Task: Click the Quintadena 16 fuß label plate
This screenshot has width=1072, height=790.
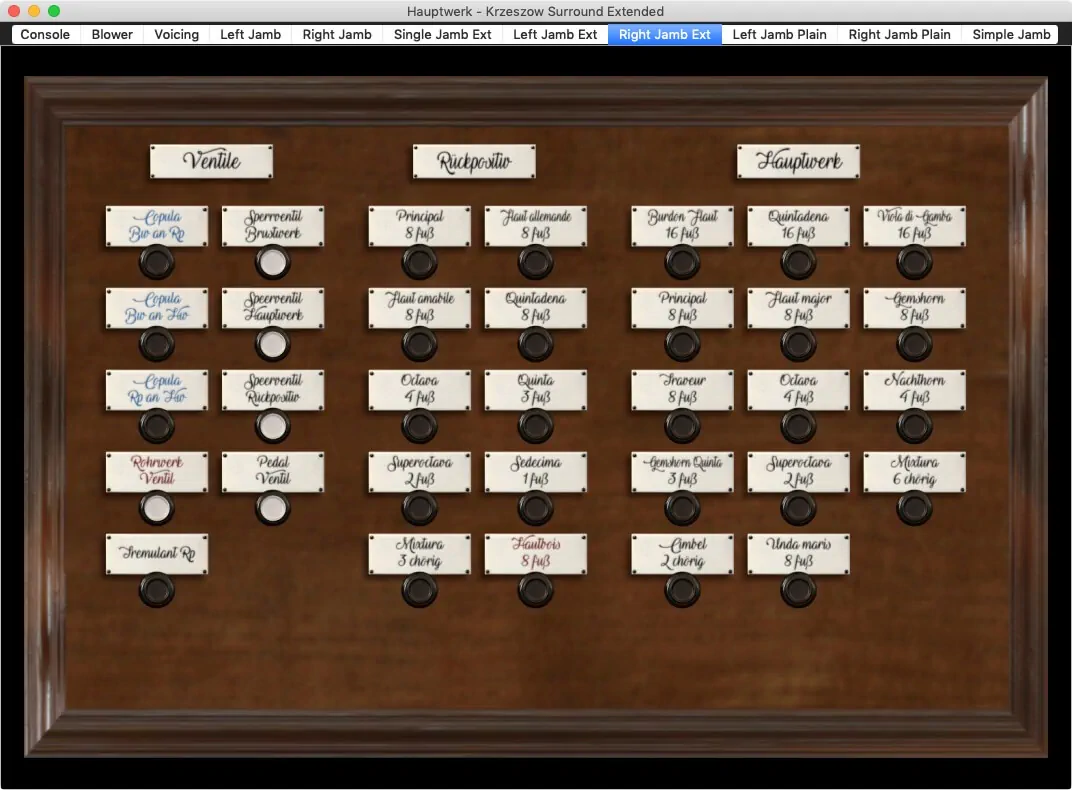Action: pos(798,225)
